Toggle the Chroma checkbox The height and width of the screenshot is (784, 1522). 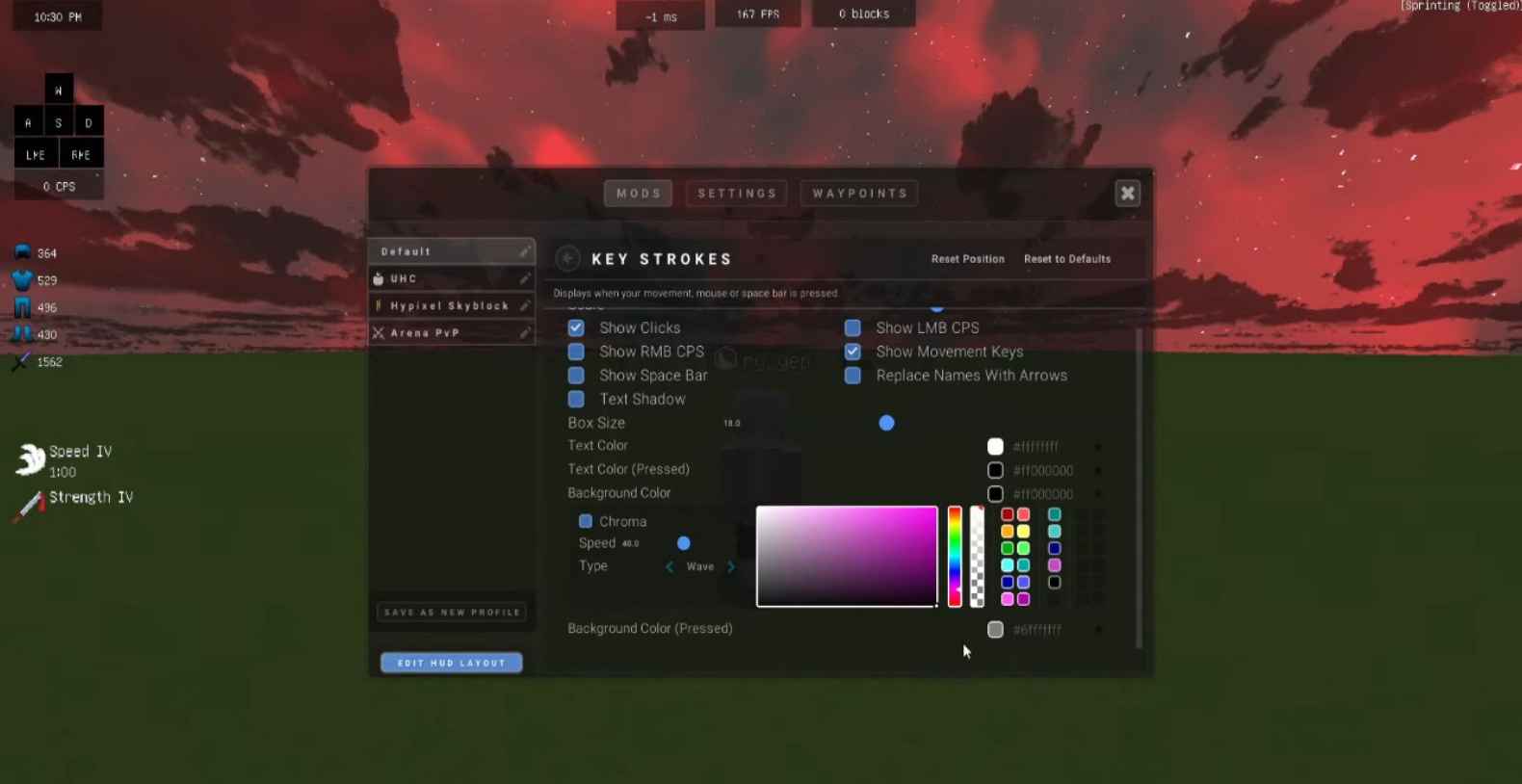click(585, 521)
